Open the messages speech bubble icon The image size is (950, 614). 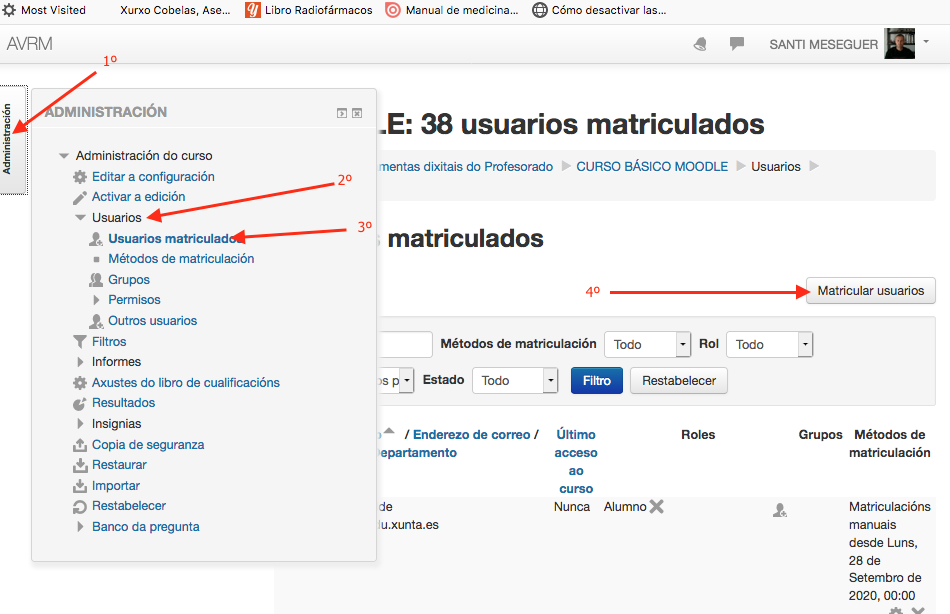737,44
